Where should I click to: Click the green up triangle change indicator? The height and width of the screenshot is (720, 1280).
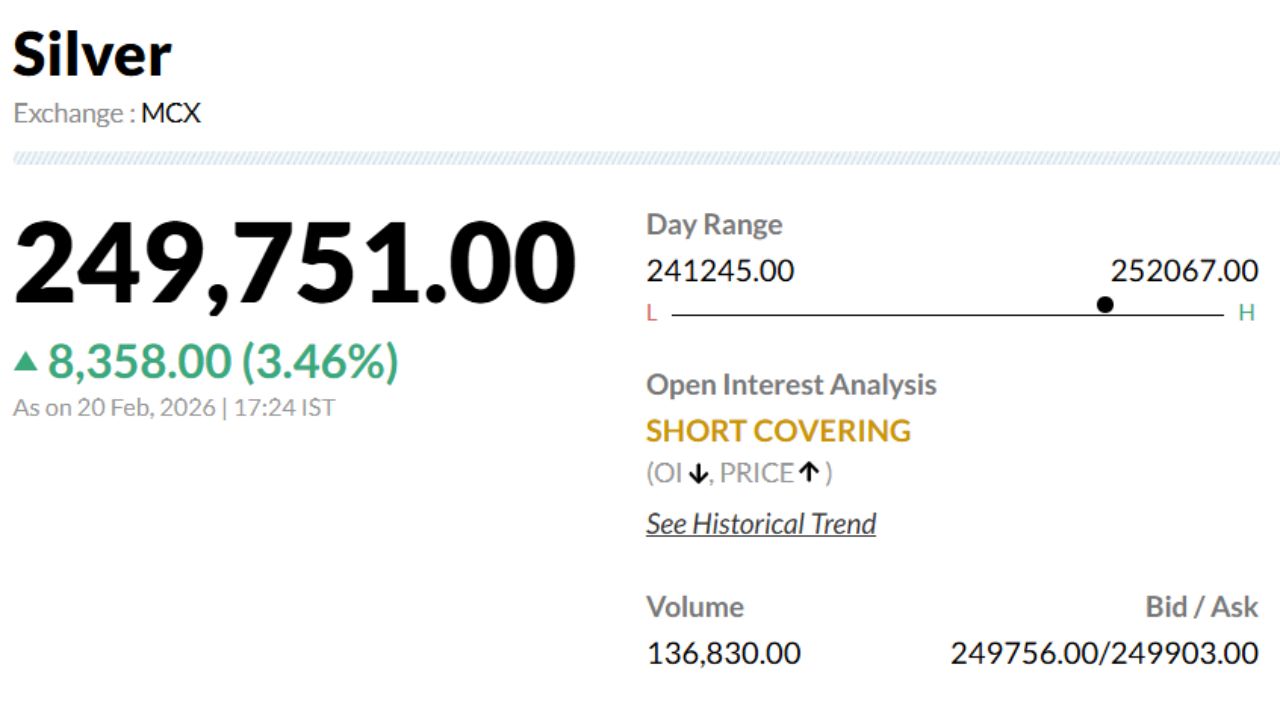(25, 362)
